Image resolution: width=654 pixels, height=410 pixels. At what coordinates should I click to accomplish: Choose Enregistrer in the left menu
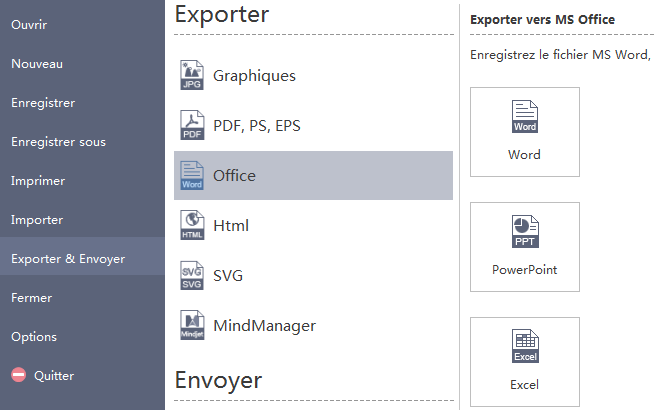click(43, 103)
